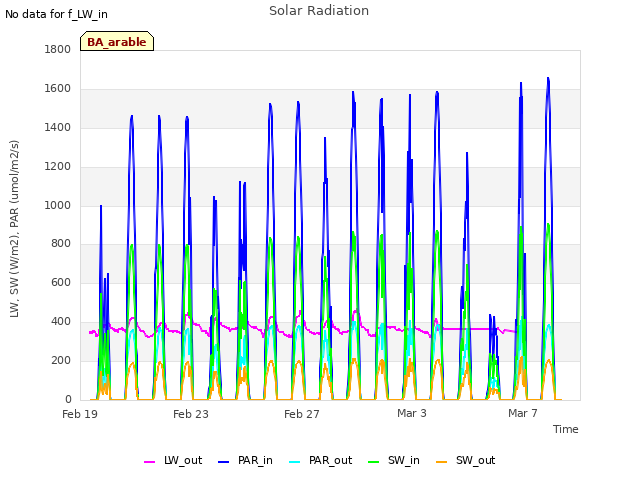Click the y-axis title LW, SW, PAR
Image resolution: width=640 pixels, height=480 pixels.
coord(15,229)
